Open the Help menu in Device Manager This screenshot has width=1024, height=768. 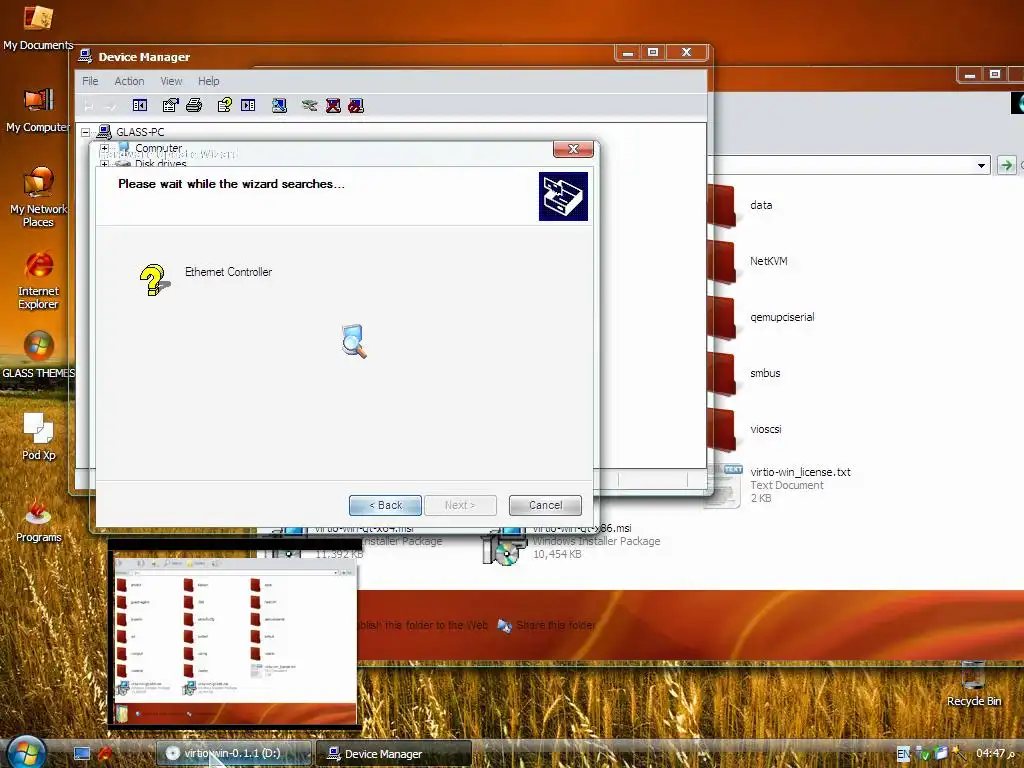209,81
